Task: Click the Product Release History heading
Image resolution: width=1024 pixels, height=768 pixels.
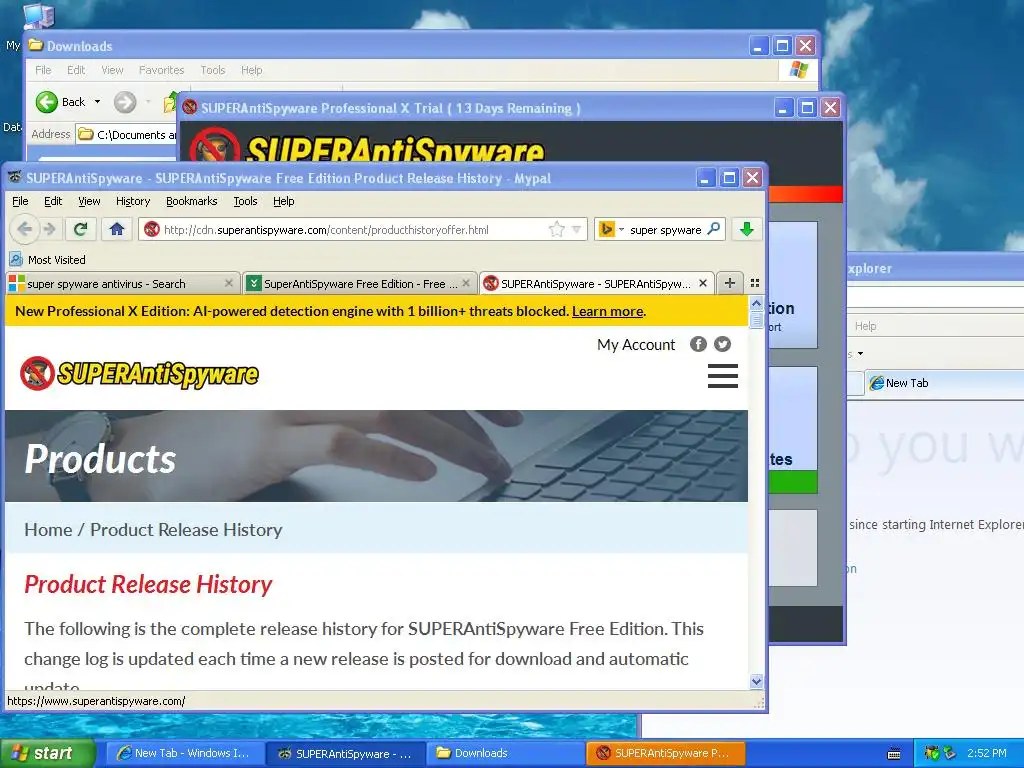Action: [148, 584]
